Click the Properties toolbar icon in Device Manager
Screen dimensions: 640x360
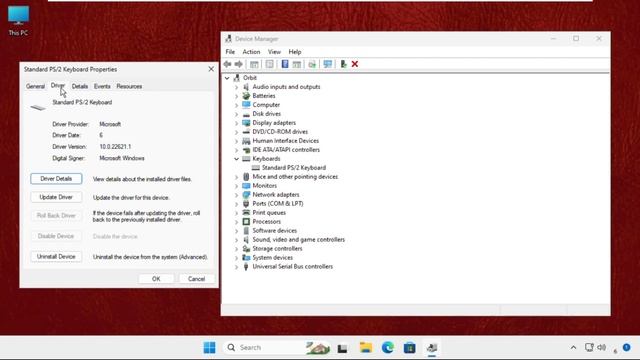[269, 64]
